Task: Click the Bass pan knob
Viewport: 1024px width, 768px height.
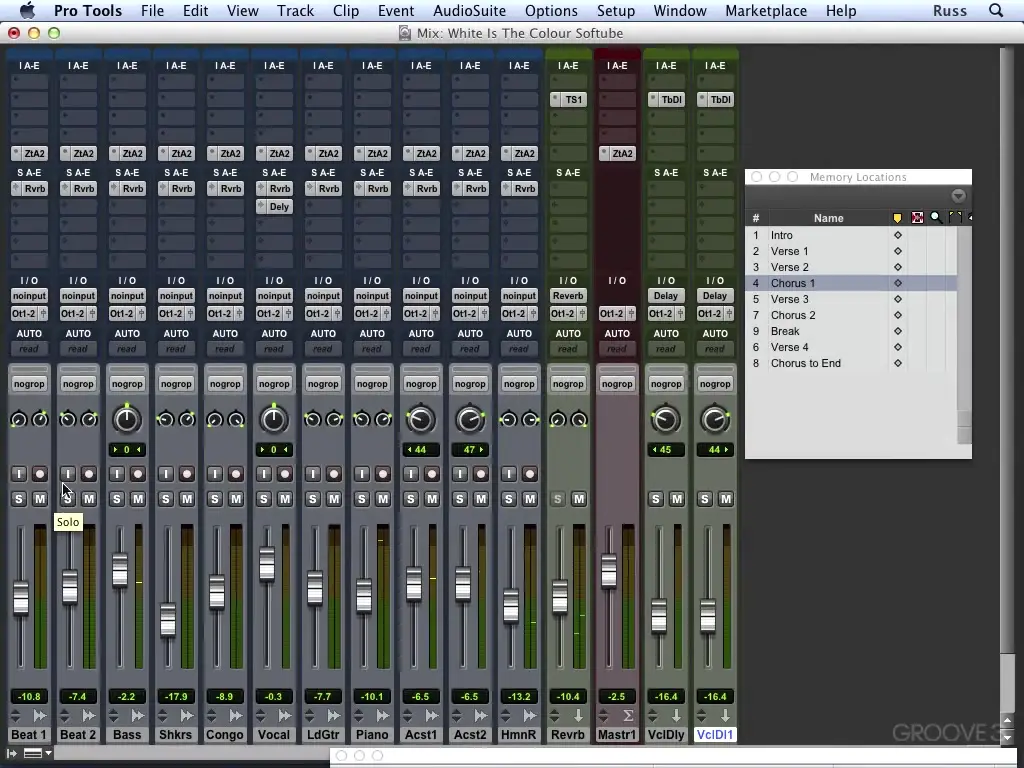Action: pos(127,419)
